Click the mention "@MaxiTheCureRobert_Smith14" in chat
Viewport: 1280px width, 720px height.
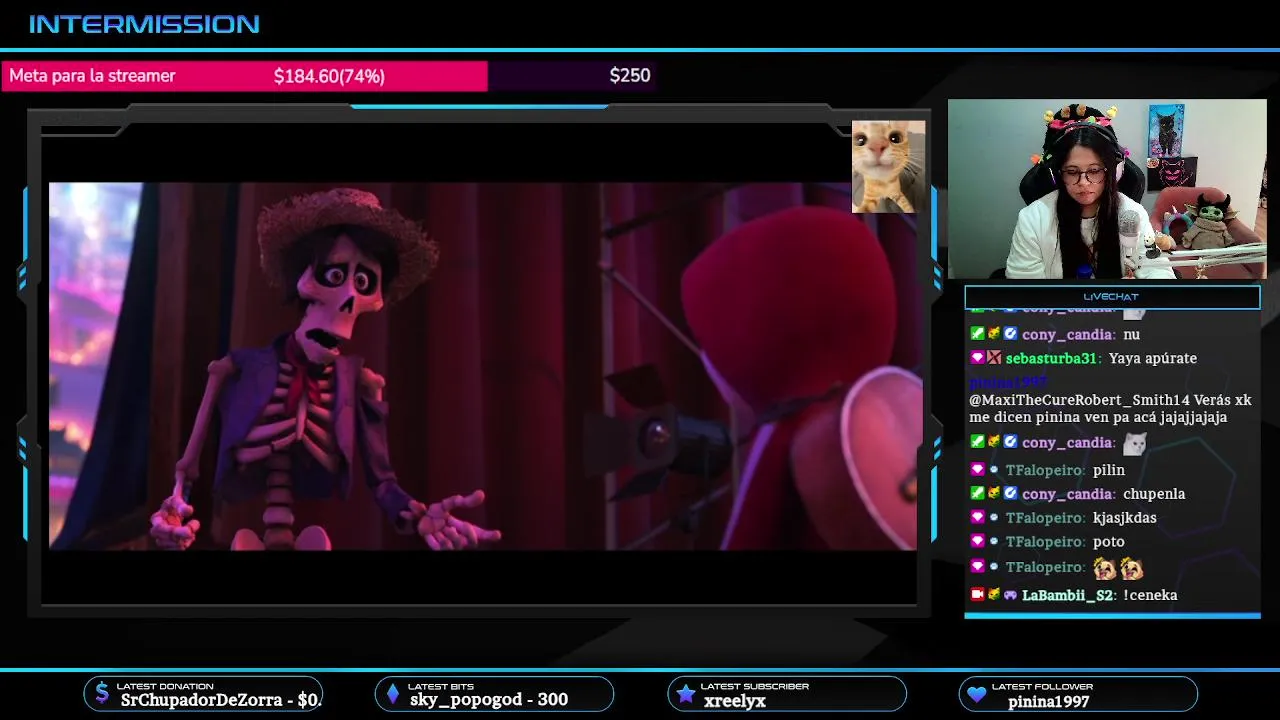click(1079, 400)
